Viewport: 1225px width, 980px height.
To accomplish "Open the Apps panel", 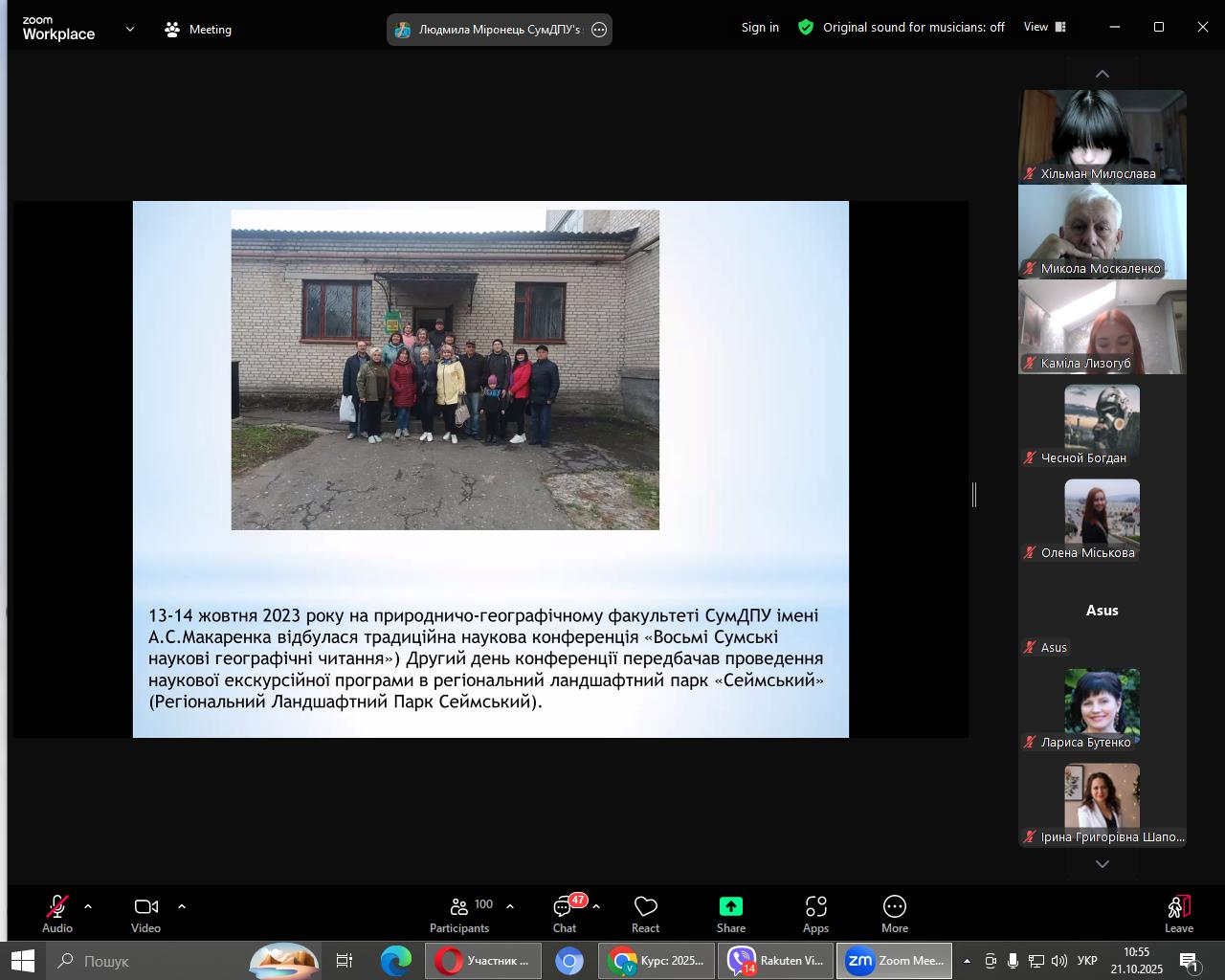I will click(815, 913).
